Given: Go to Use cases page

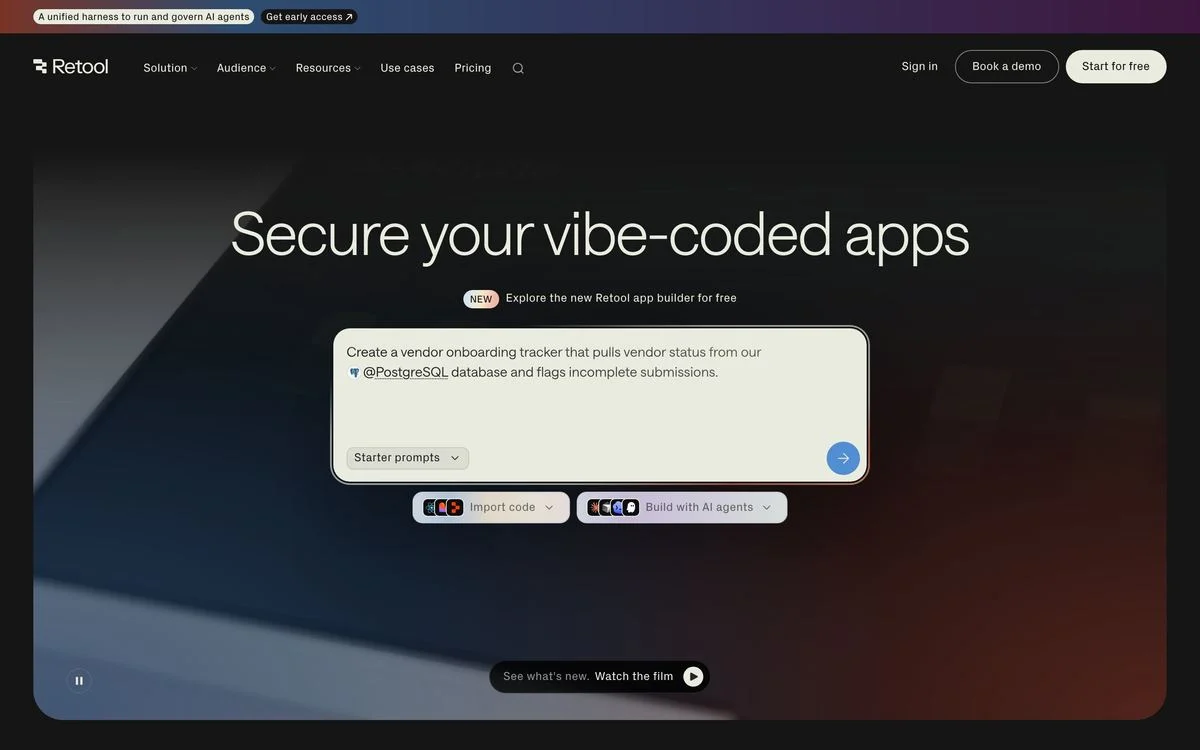Looking at the screenshot, I should pos(407,68).
